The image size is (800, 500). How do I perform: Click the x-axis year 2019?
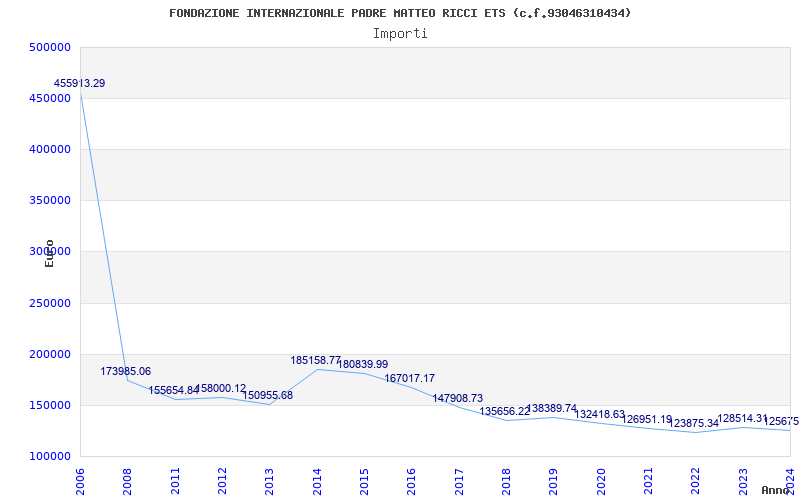[554, 481]
